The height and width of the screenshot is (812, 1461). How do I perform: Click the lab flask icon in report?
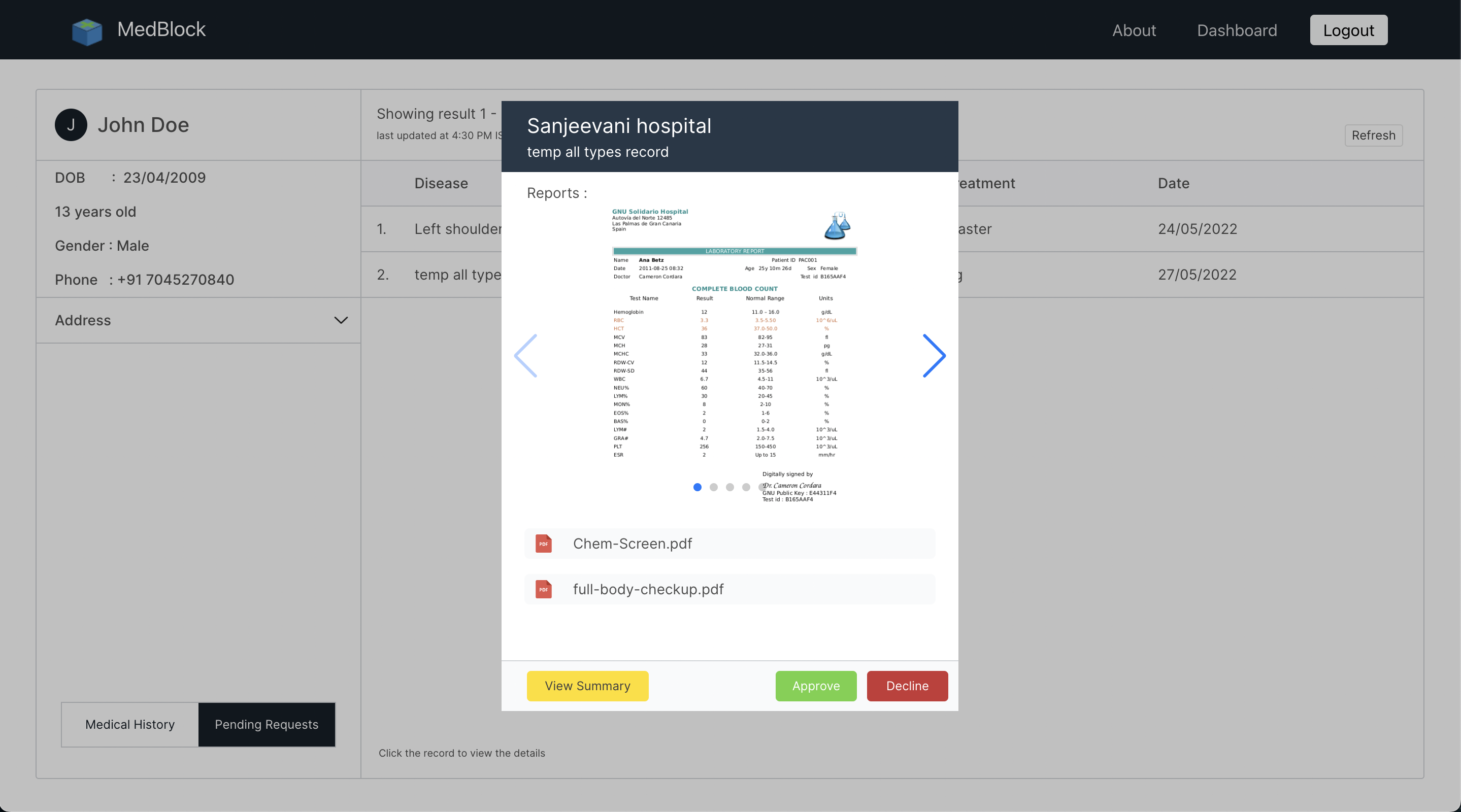pos(837,226)
